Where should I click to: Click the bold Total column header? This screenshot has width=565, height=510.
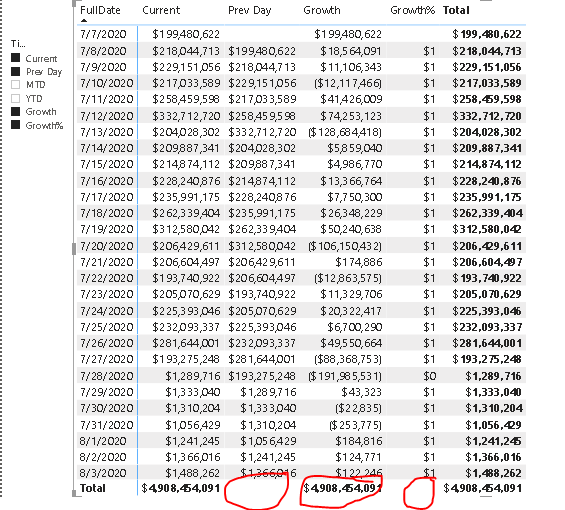pos(456,10)
